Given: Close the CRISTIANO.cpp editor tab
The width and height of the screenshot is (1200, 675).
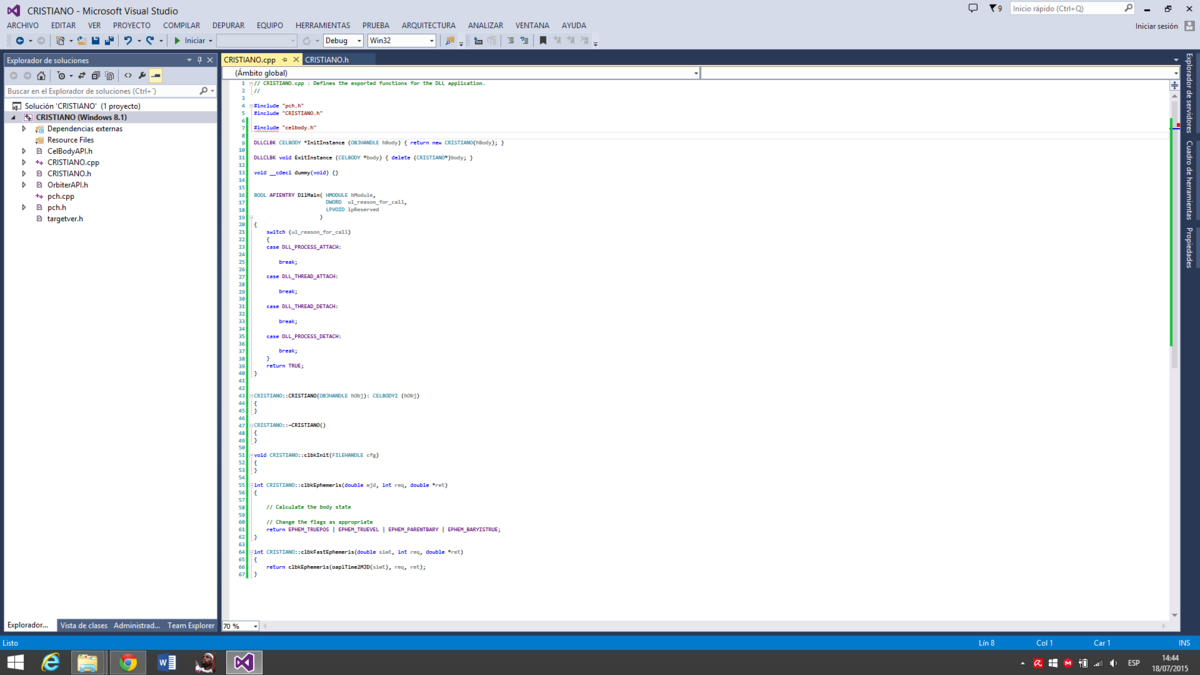Looking at the screenshot, I should (296, 60).
